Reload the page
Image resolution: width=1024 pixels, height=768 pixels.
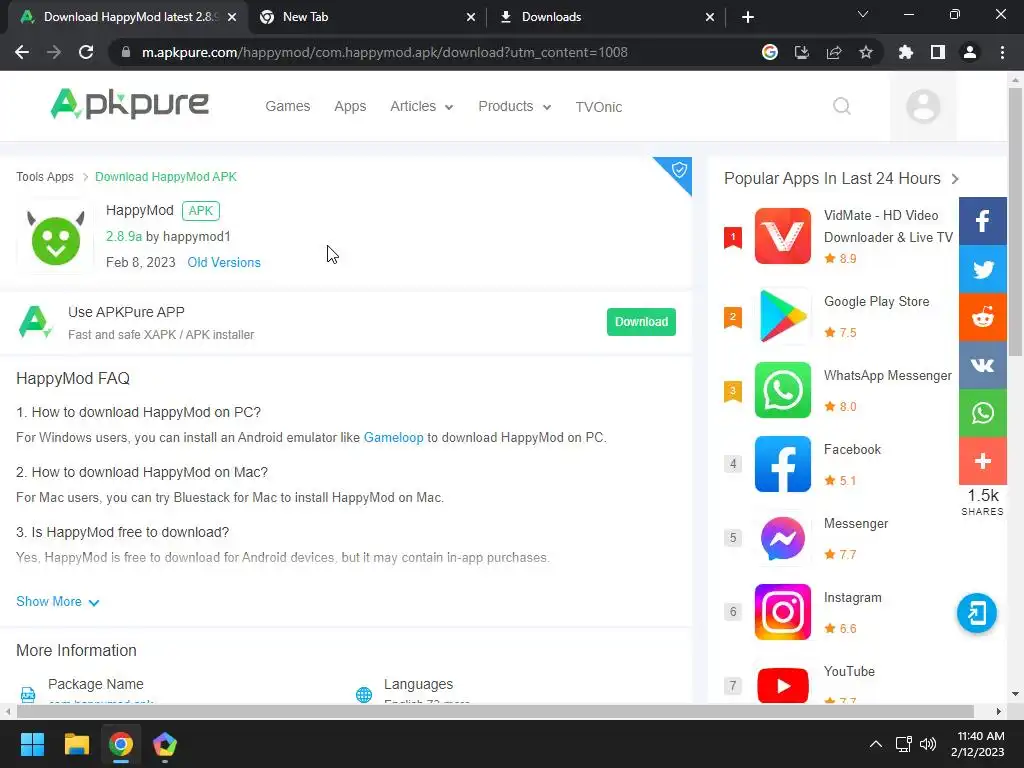pos(86,52)
